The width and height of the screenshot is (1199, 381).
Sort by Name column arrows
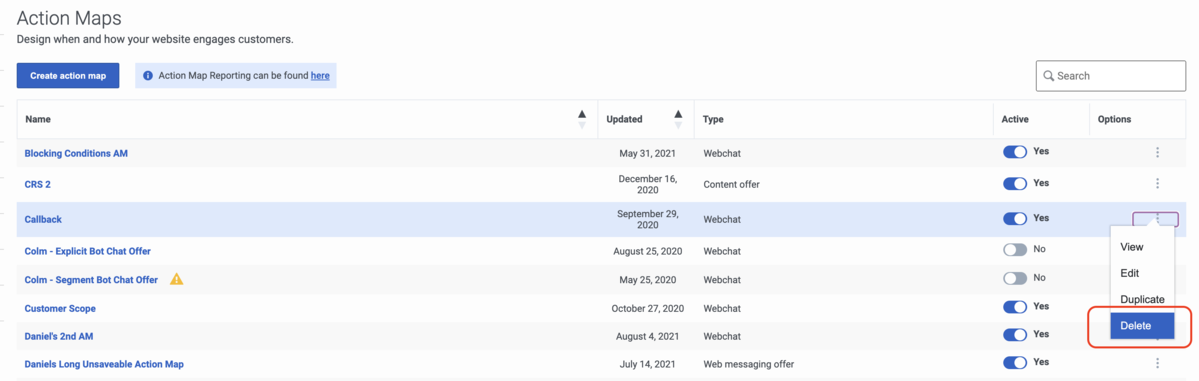[582, 119]
